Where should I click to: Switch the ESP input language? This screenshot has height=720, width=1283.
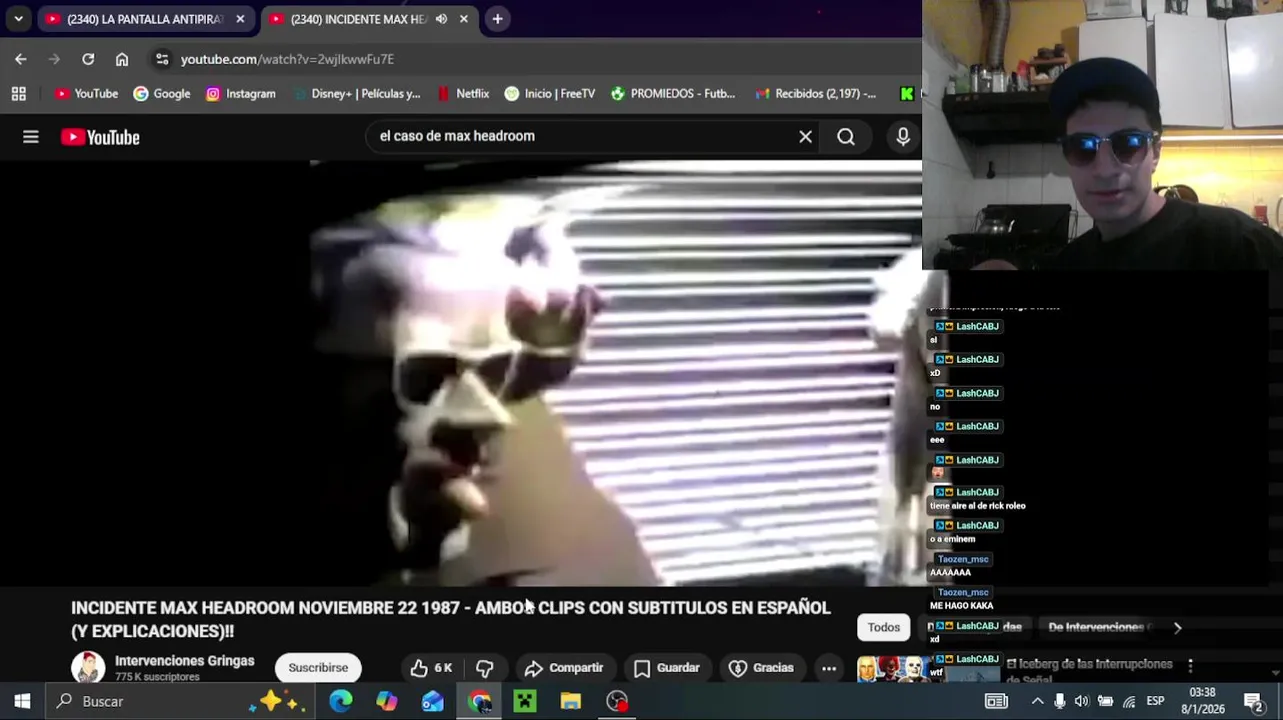coord(1155,702)
